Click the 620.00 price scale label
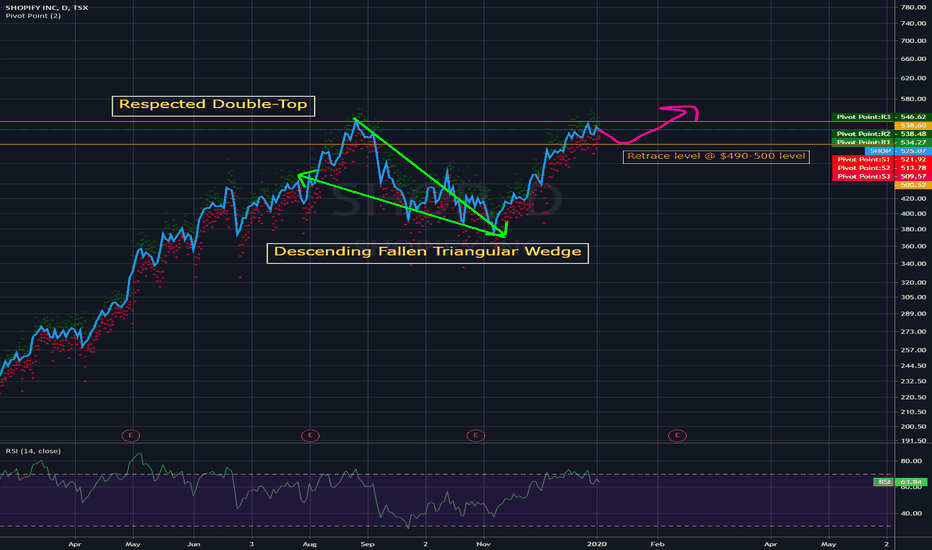This screenshot has height=550, width=932. coord(914,78)
